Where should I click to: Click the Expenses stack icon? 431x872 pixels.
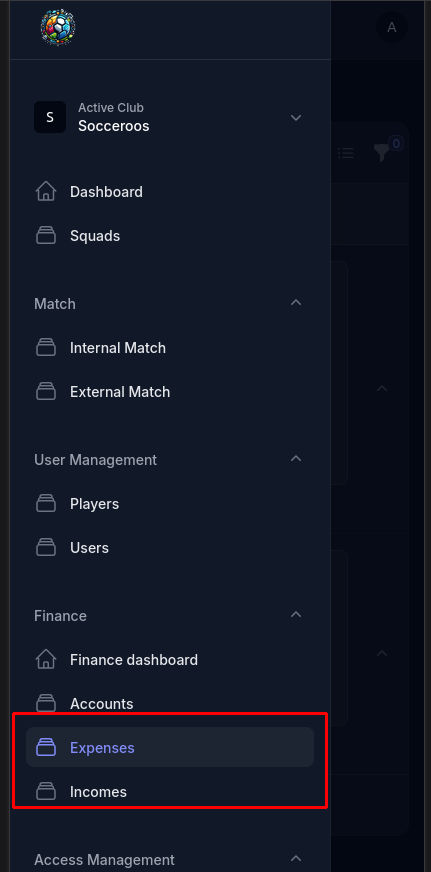coord(46,748)
